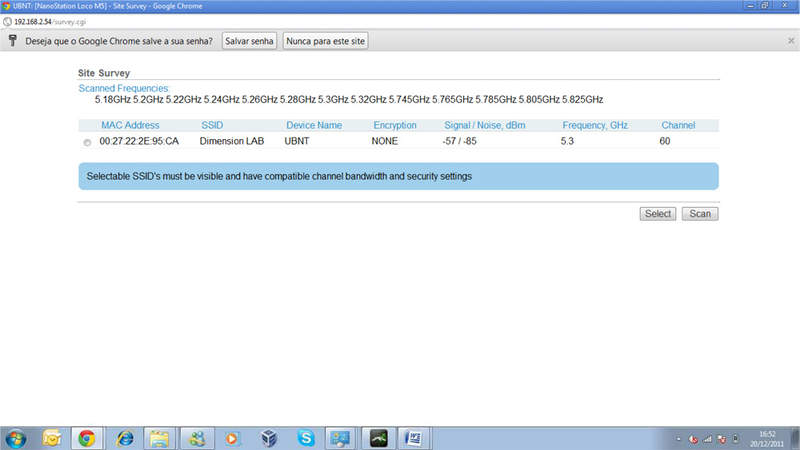
Task: Click the channel 60 value
Action: click(x=665, y=141)
